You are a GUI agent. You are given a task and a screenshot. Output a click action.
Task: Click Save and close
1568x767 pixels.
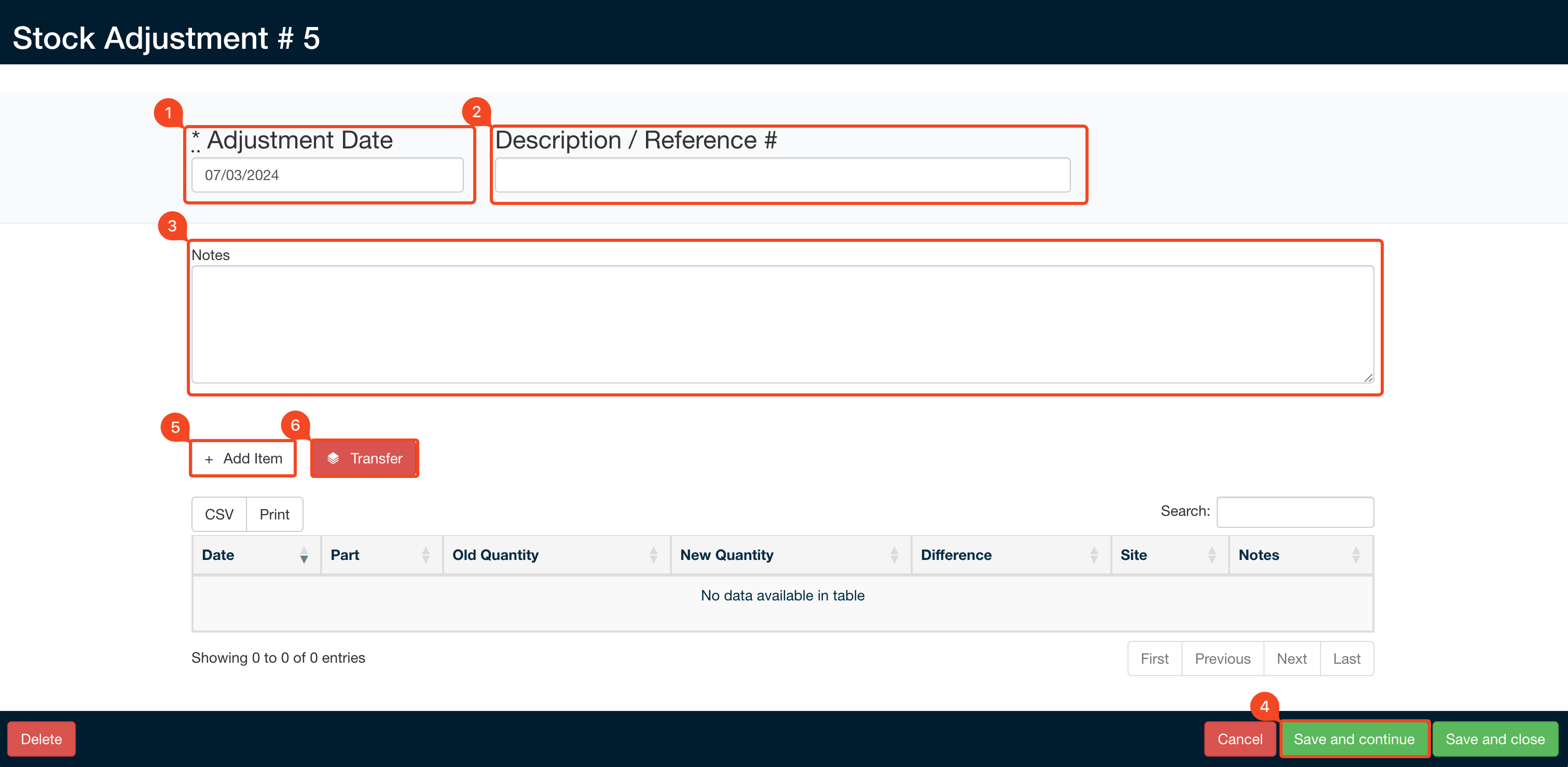1494,739
